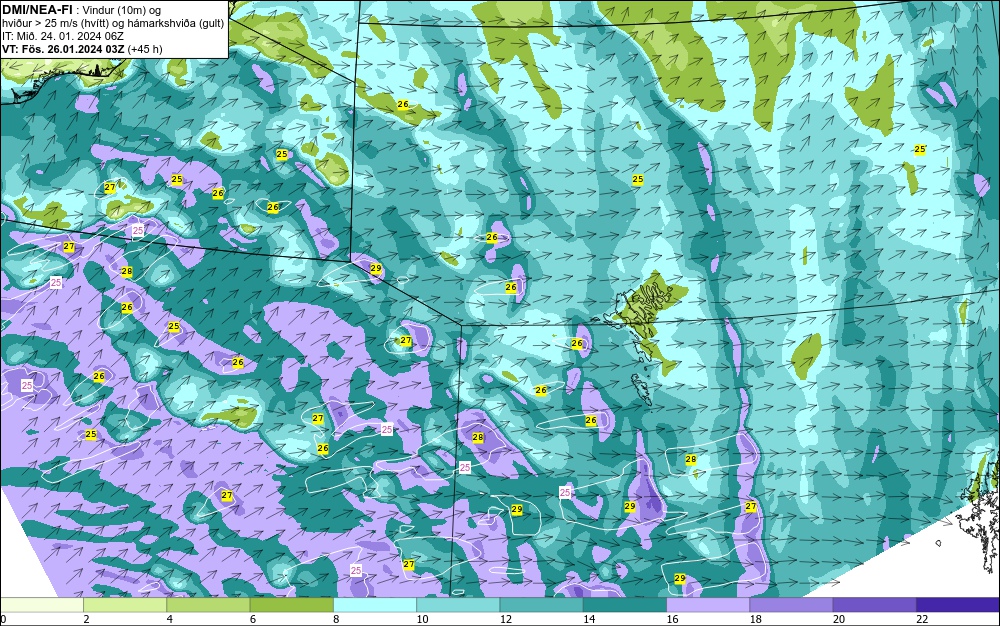Click the legend scale label '0'
The width and height of the screenshot is (1000, 626).
[x=3, y=619]
